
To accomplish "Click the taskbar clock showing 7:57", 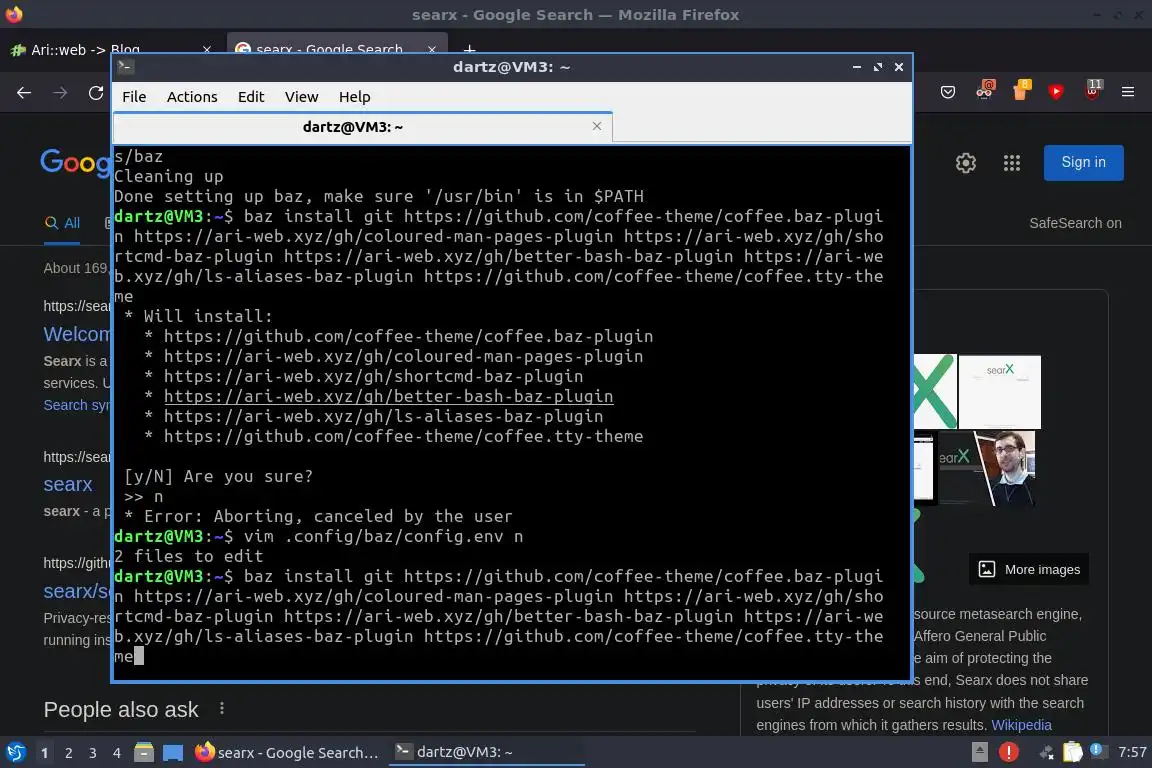I will coord(1131,752).
